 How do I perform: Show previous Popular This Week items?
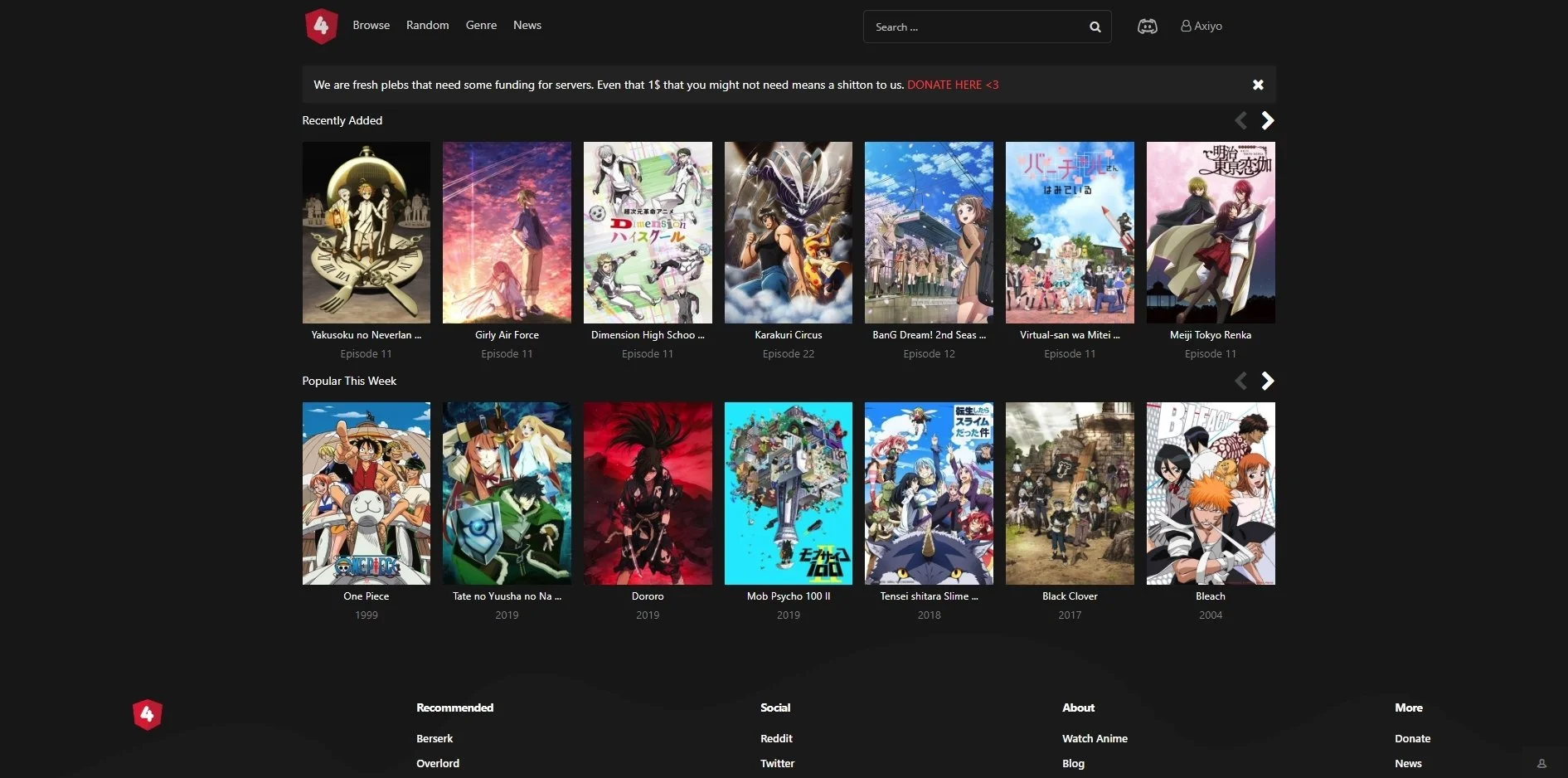coord(1240,382)
